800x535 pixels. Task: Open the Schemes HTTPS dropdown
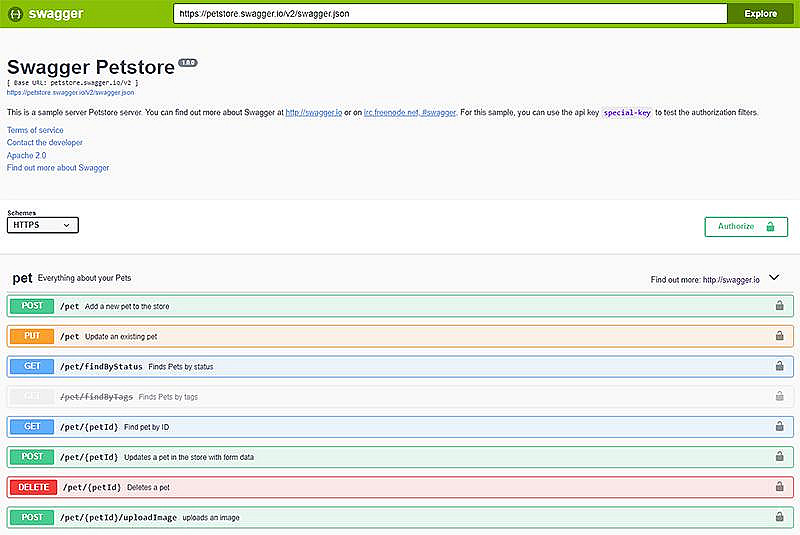(x=43, y=225)
